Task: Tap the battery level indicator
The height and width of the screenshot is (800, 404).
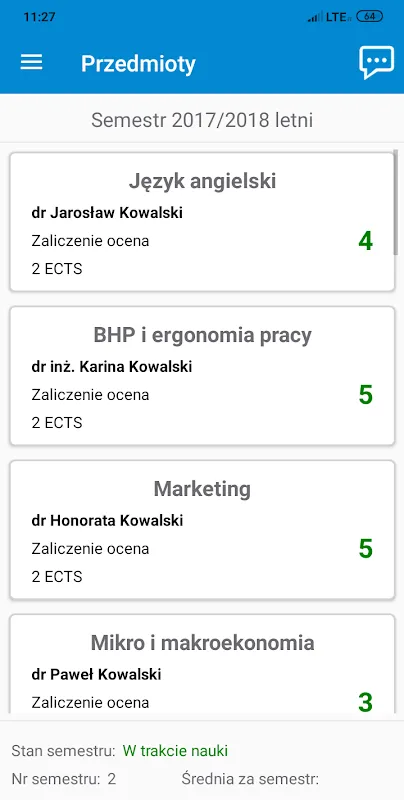Action: coord(369,16)
